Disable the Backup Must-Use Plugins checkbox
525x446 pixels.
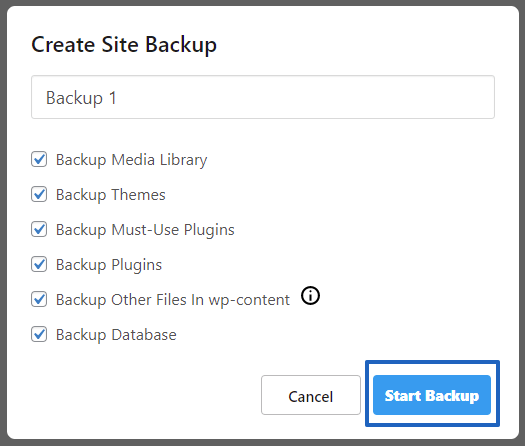(x=39, y=229)
